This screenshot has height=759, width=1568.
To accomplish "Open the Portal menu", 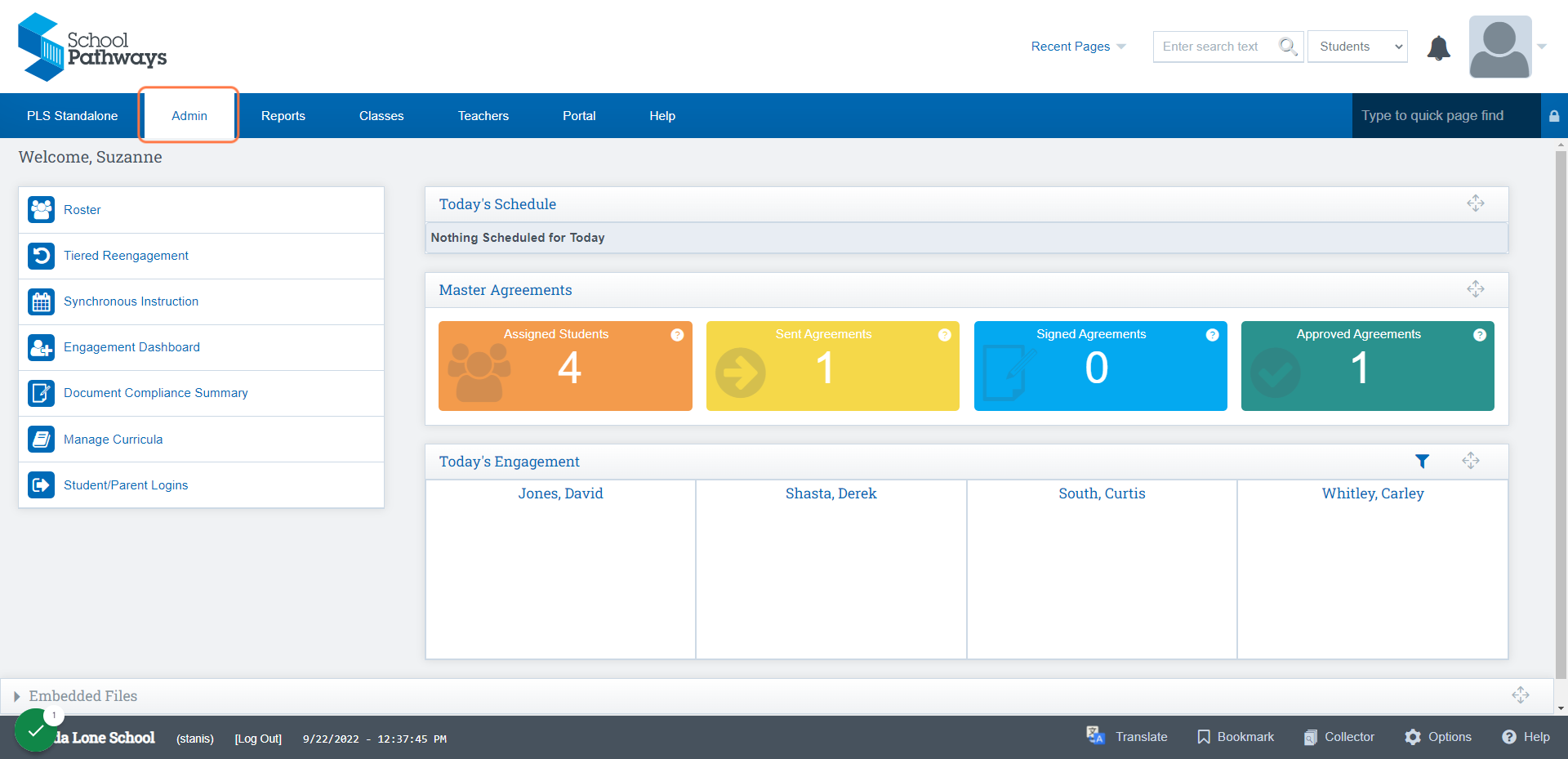I will [579, 116].
